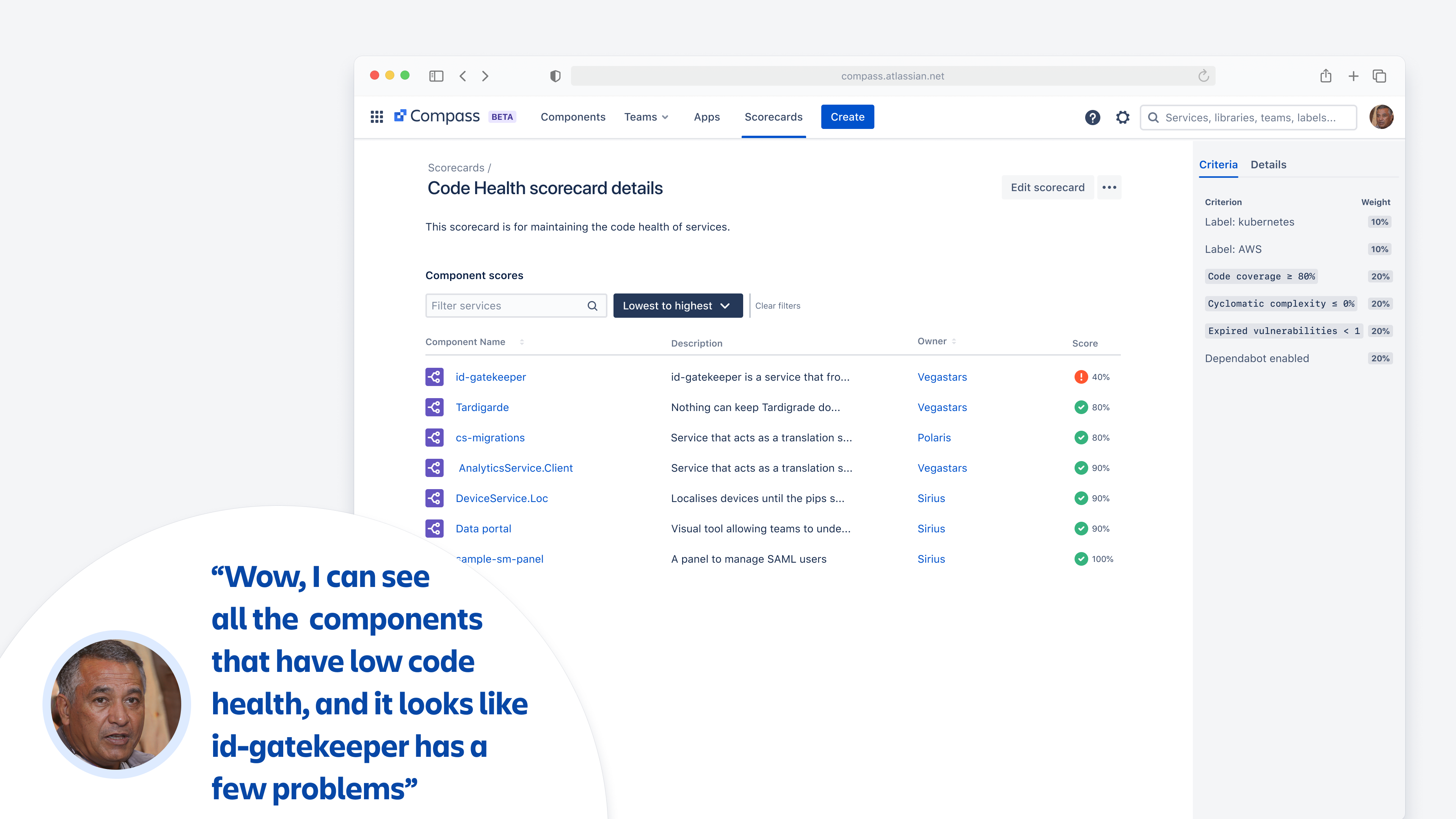Viewport: 1456px width, 819px height.
Task: Click the user profile avatar
Action: click(x=1381, y=117)
